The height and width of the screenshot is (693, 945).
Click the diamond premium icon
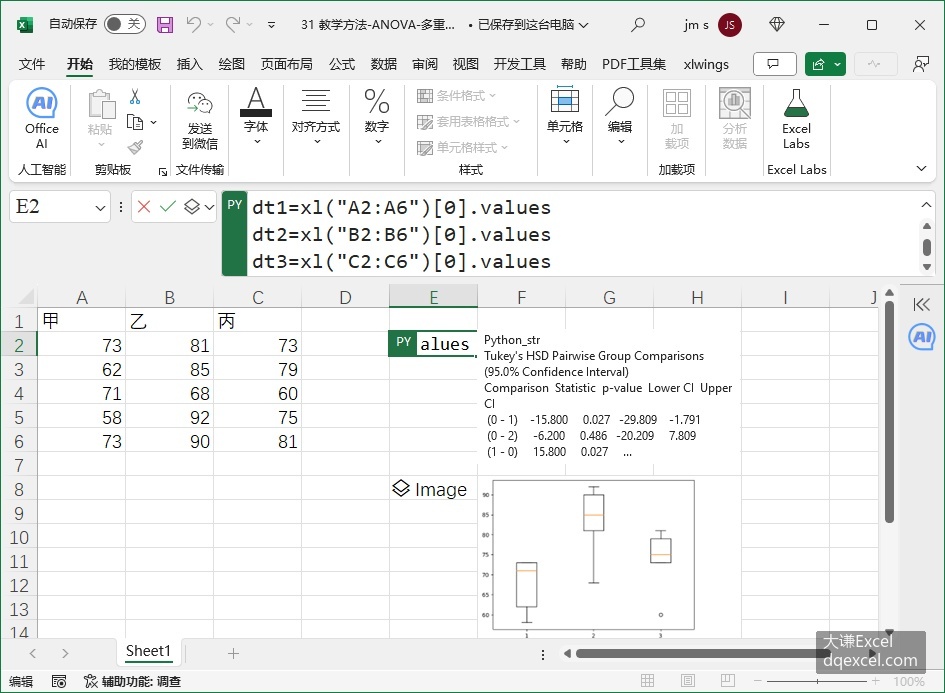coord(777,25)
